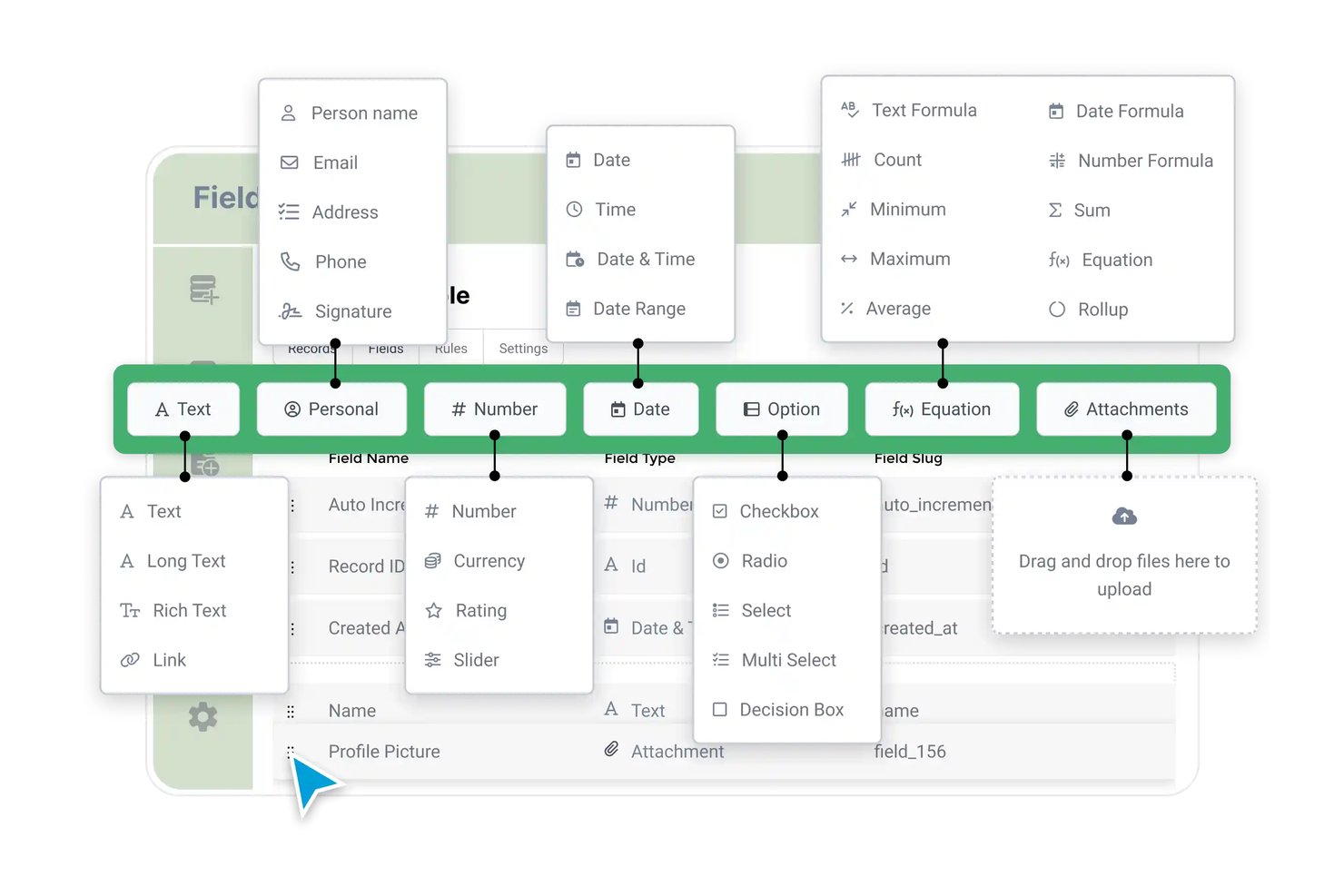Click the Date category button

click(x=641, y=409)
